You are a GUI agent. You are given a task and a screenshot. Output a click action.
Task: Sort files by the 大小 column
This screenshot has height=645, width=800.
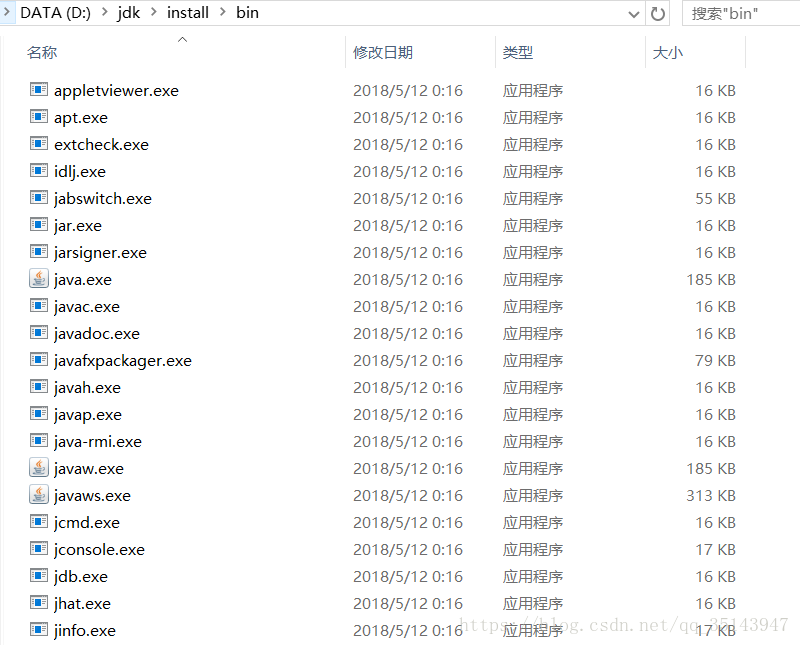coord(667,52)
